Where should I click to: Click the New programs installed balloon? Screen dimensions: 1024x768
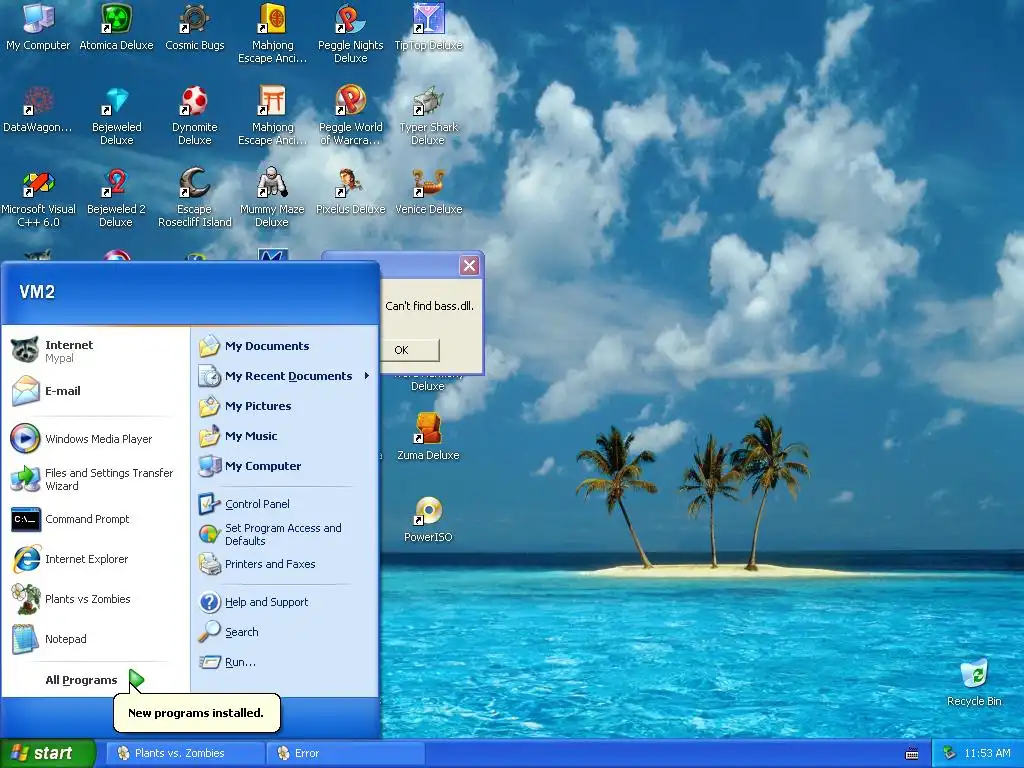point(197,712)
